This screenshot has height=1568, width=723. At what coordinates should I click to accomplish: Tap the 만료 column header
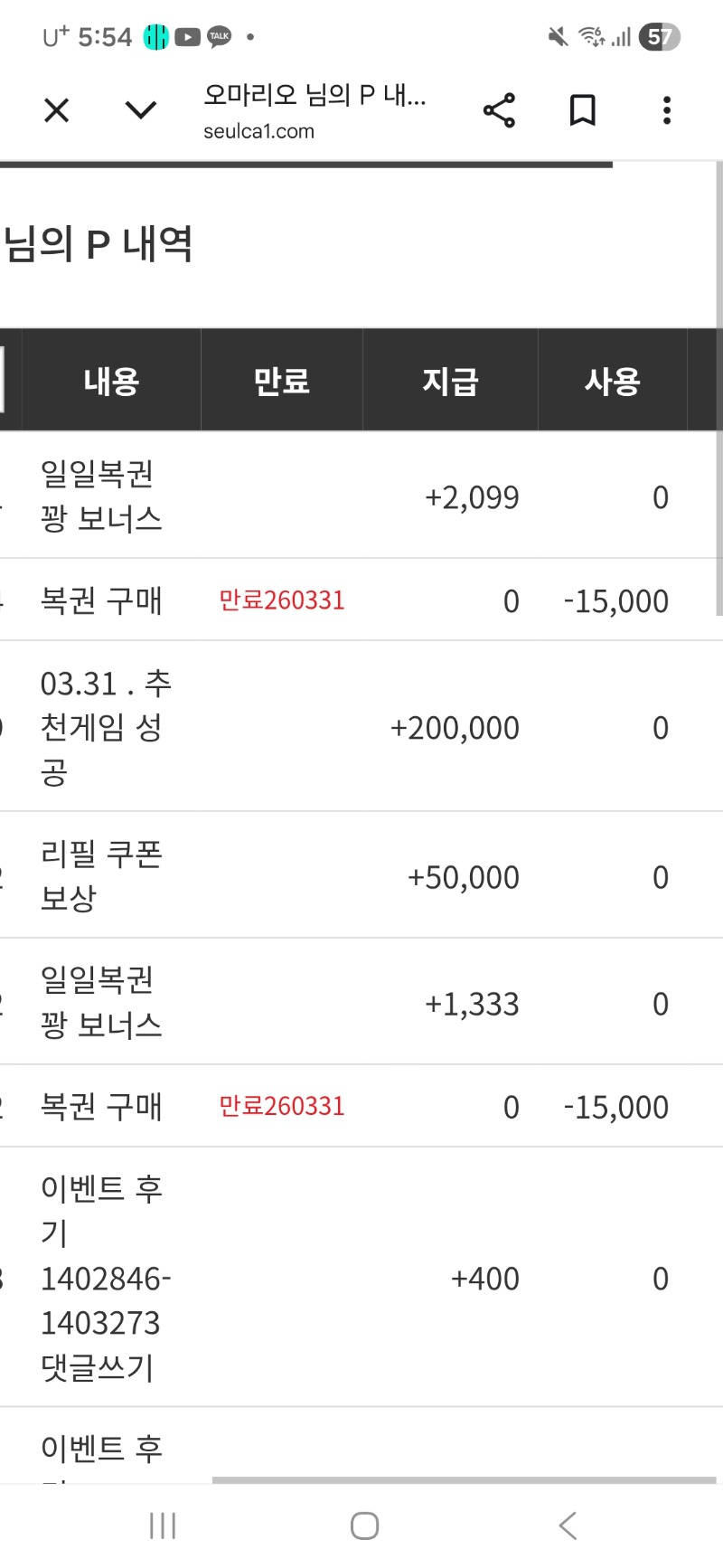click(x=281, y=381)
